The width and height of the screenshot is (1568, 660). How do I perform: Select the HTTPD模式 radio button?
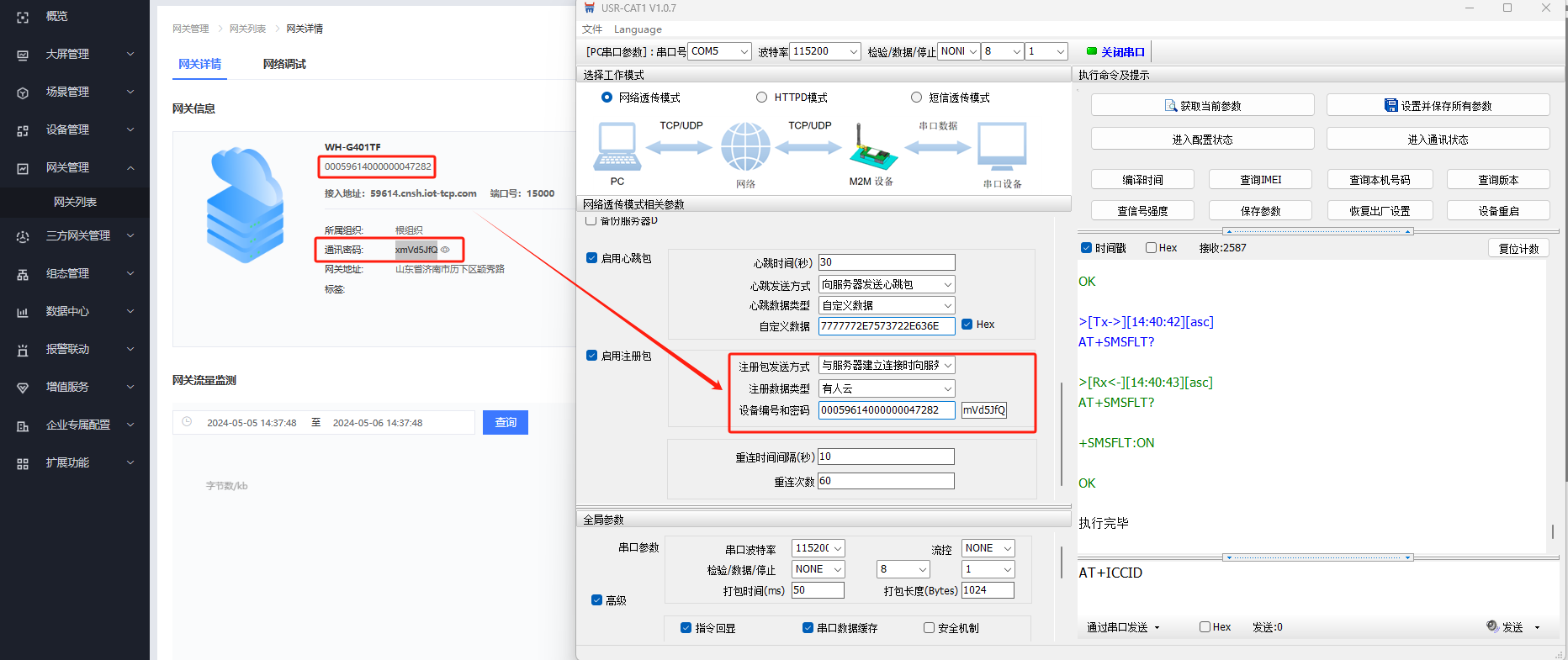(761, 98)
